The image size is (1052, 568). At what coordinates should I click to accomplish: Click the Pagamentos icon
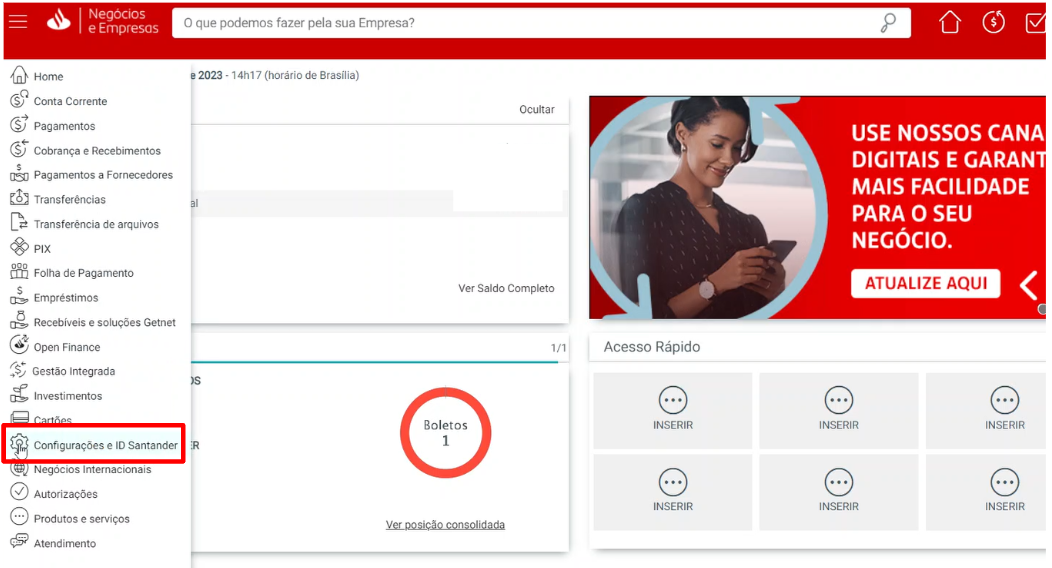pyautogui.click(x=19, y=125)
